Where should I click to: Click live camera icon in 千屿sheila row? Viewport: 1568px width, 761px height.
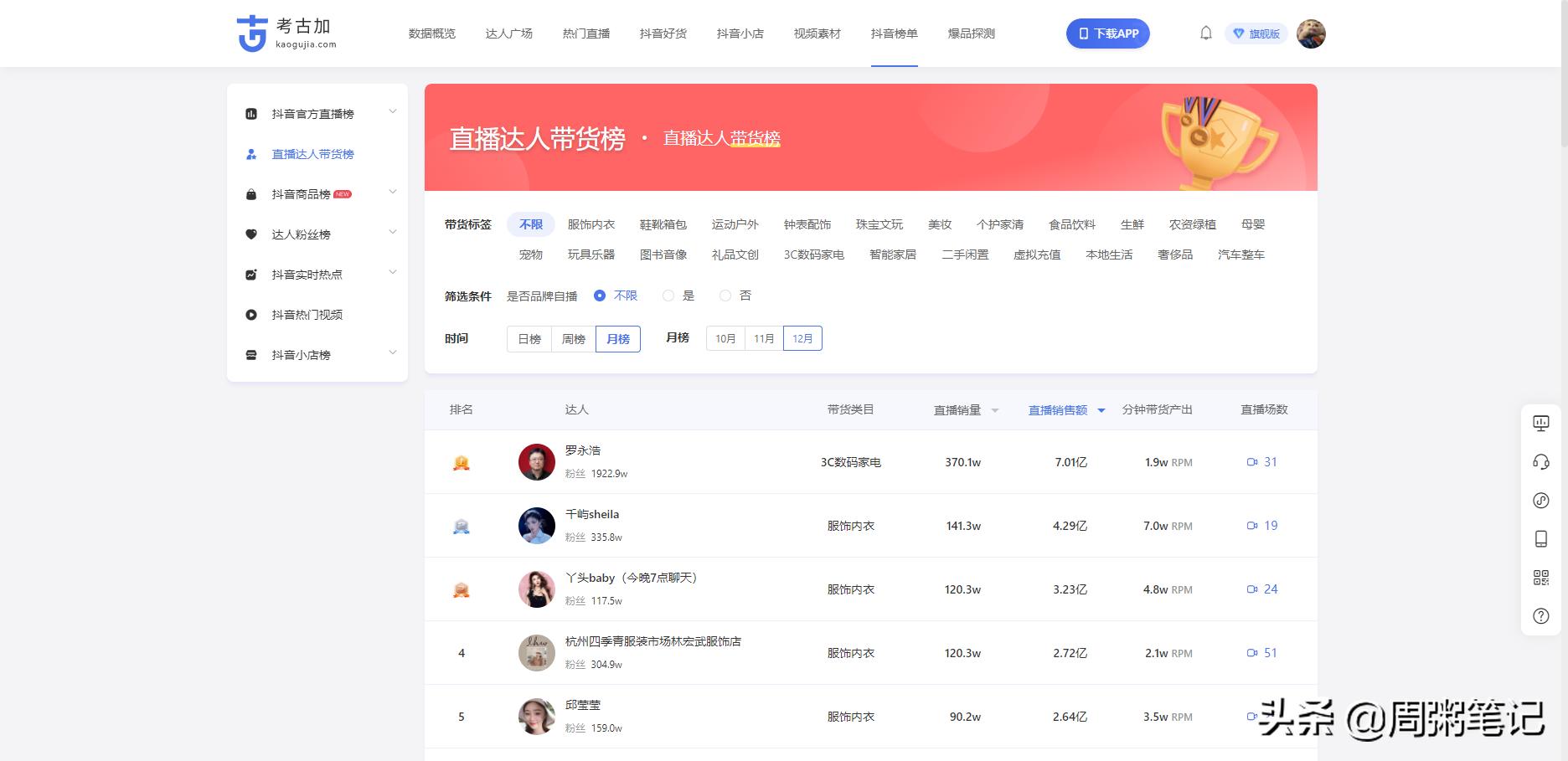point(1252,526)
